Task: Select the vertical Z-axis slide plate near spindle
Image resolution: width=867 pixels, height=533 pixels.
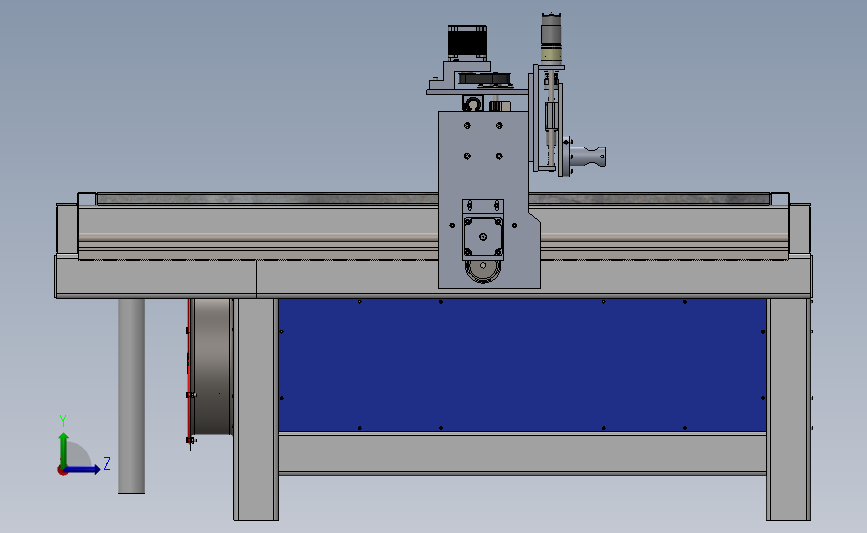Action: 535,119
